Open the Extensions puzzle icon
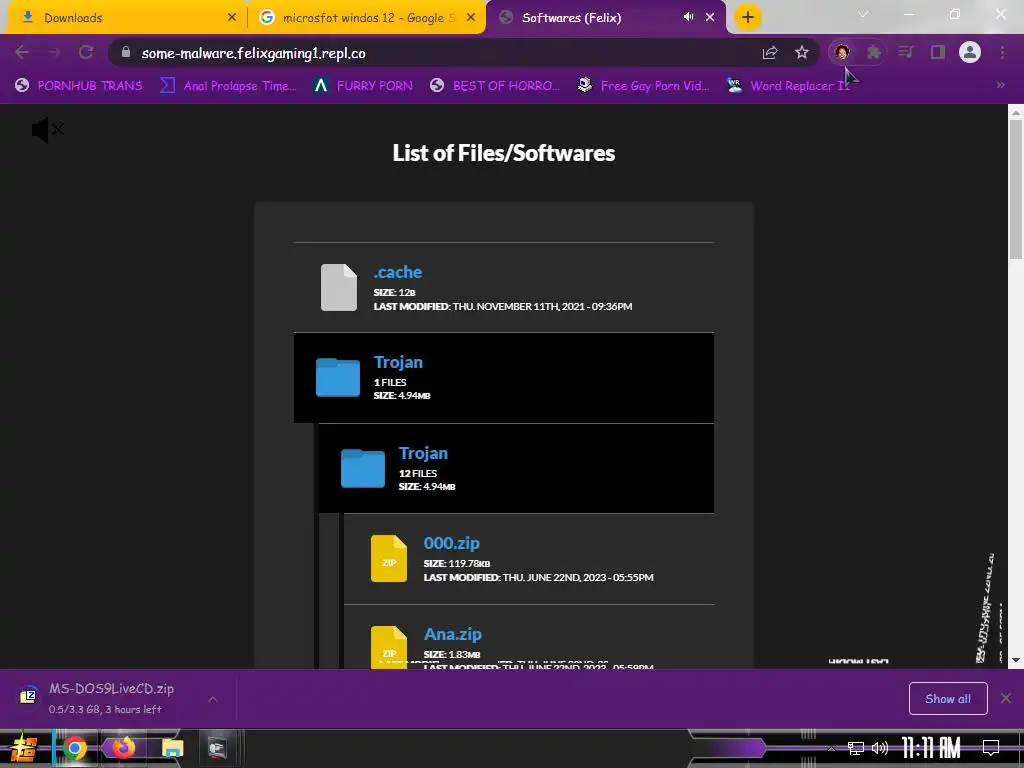The width and height of the screenshot is (1024, 768). (x=874, y=52)
